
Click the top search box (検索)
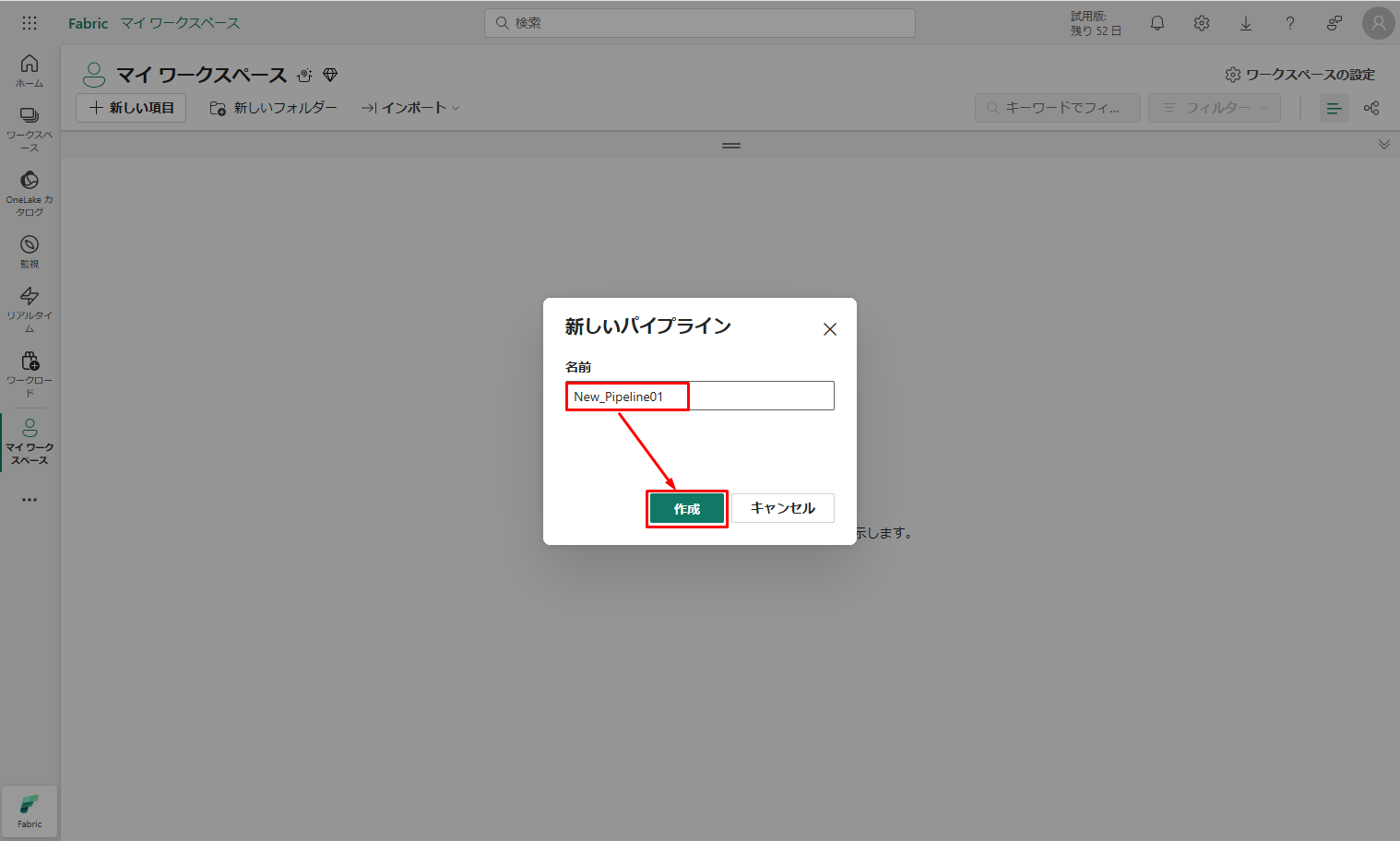pos(700,23)
